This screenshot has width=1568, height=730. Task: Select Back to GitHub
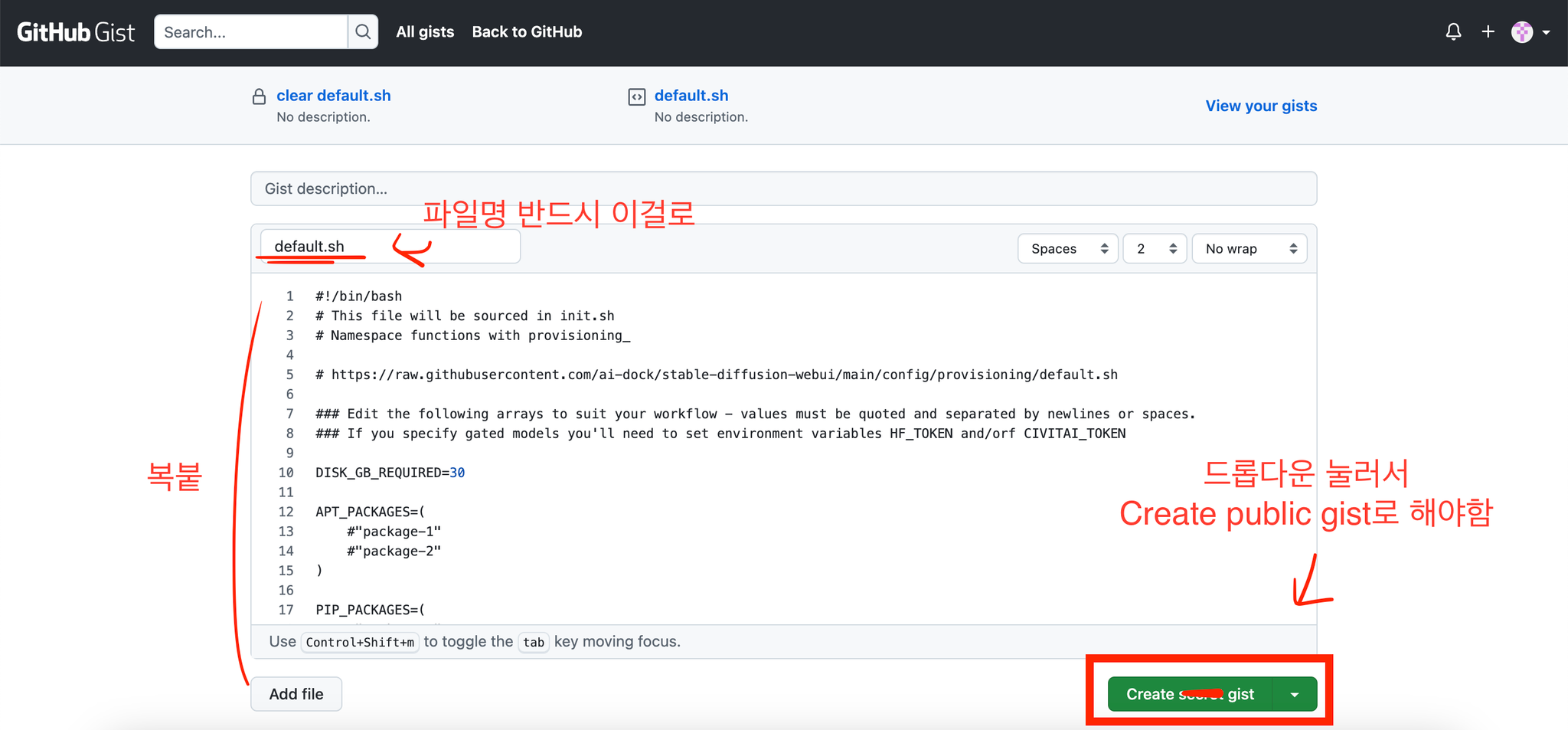click(527, 32)
